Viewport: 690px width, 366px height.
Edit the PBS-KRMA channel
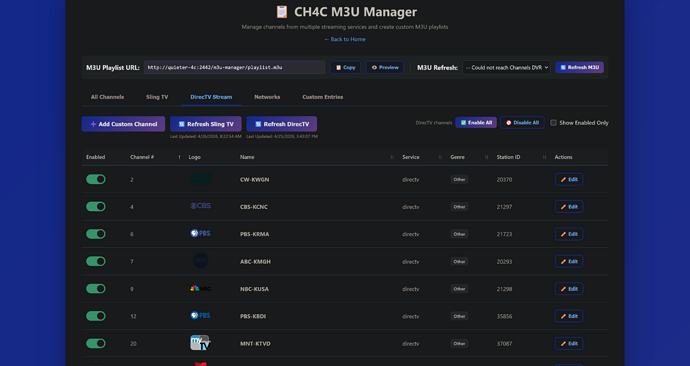click(x=569, y=234)
